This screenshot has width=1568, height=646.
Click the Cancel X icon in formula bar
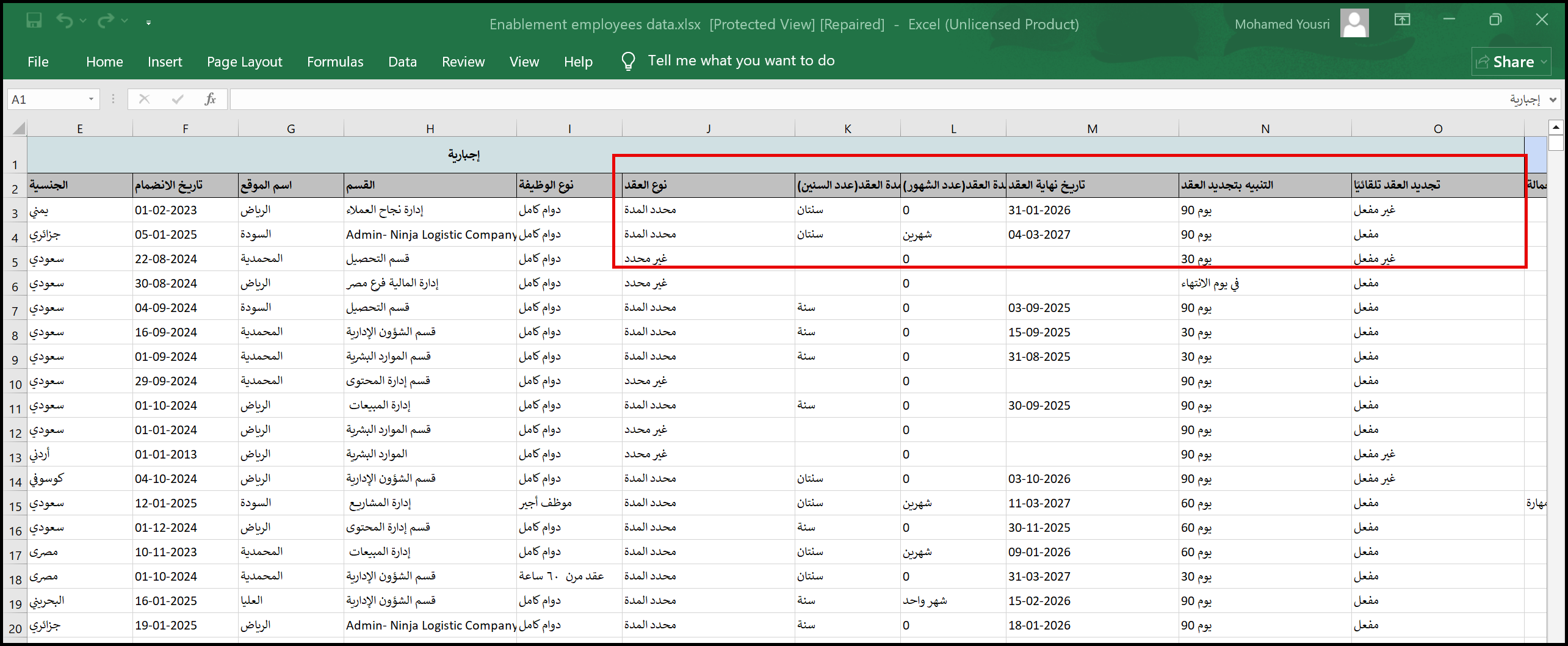point(144,99)
